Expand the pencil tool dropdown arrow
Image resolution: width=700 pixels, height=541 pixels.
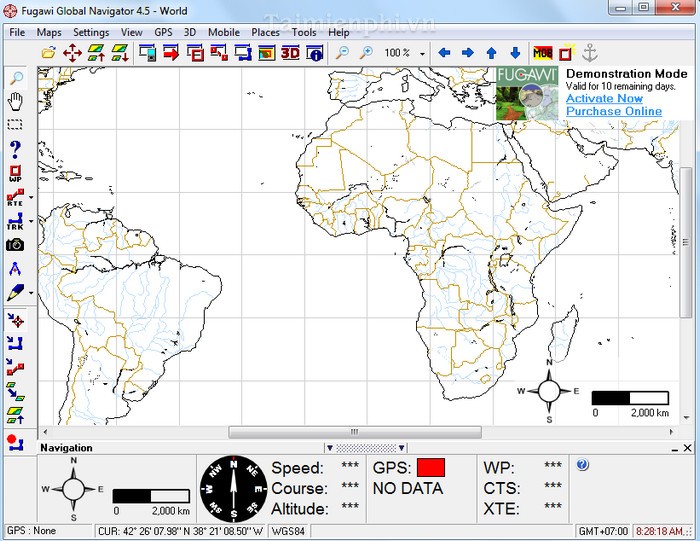[x=31, y=293]
